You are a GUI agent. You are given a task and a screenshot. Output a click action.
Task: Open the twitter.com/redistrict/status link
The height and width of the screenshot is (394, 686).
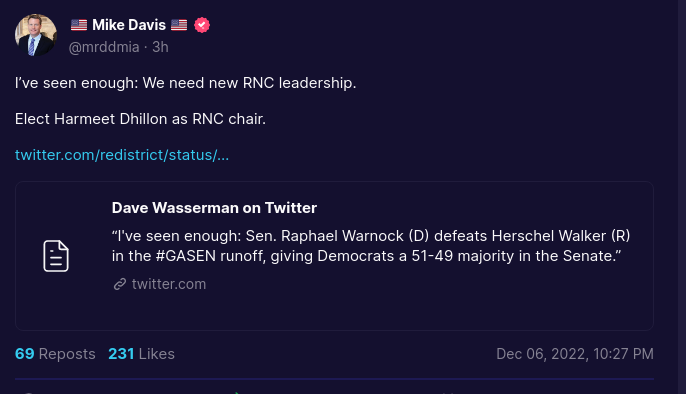tap(122, 155)
